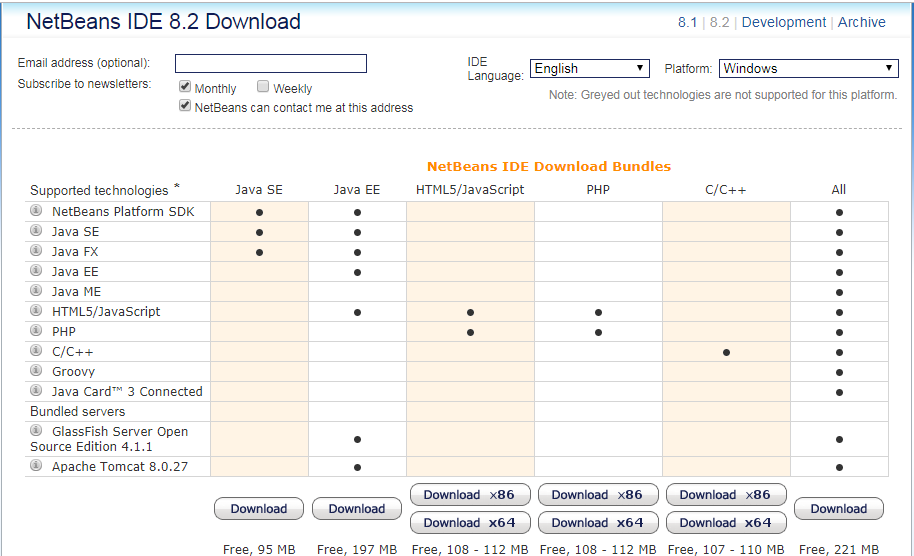The image size is (914, 556).
Task: Download HTML5/JavaScript bundle x86
Action: (x=470, y=495)
